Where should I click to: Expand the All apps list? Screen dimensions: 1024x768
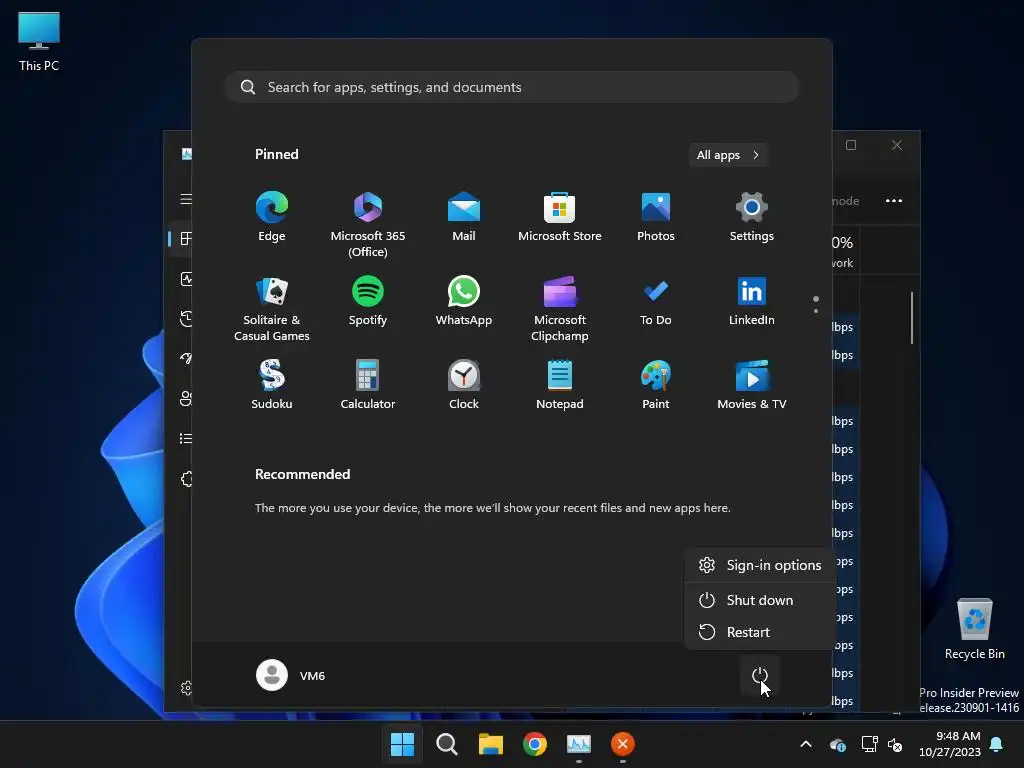point(728,155)
